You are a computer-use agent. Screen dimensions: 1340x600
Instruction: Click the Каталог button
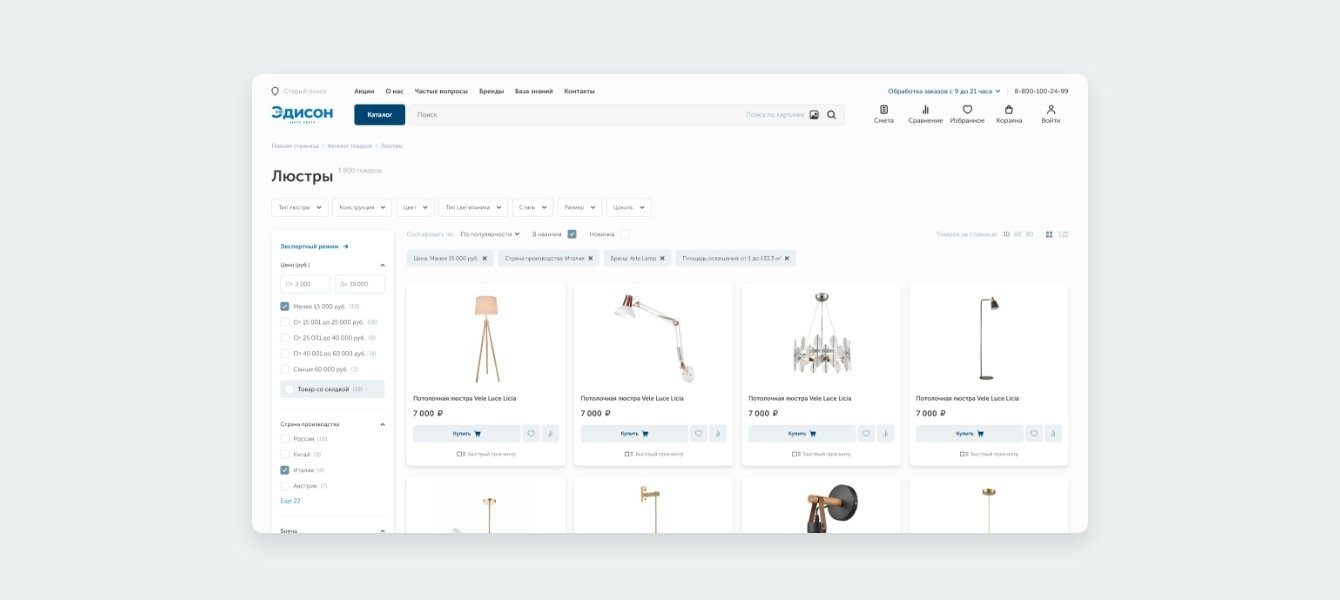380,115
